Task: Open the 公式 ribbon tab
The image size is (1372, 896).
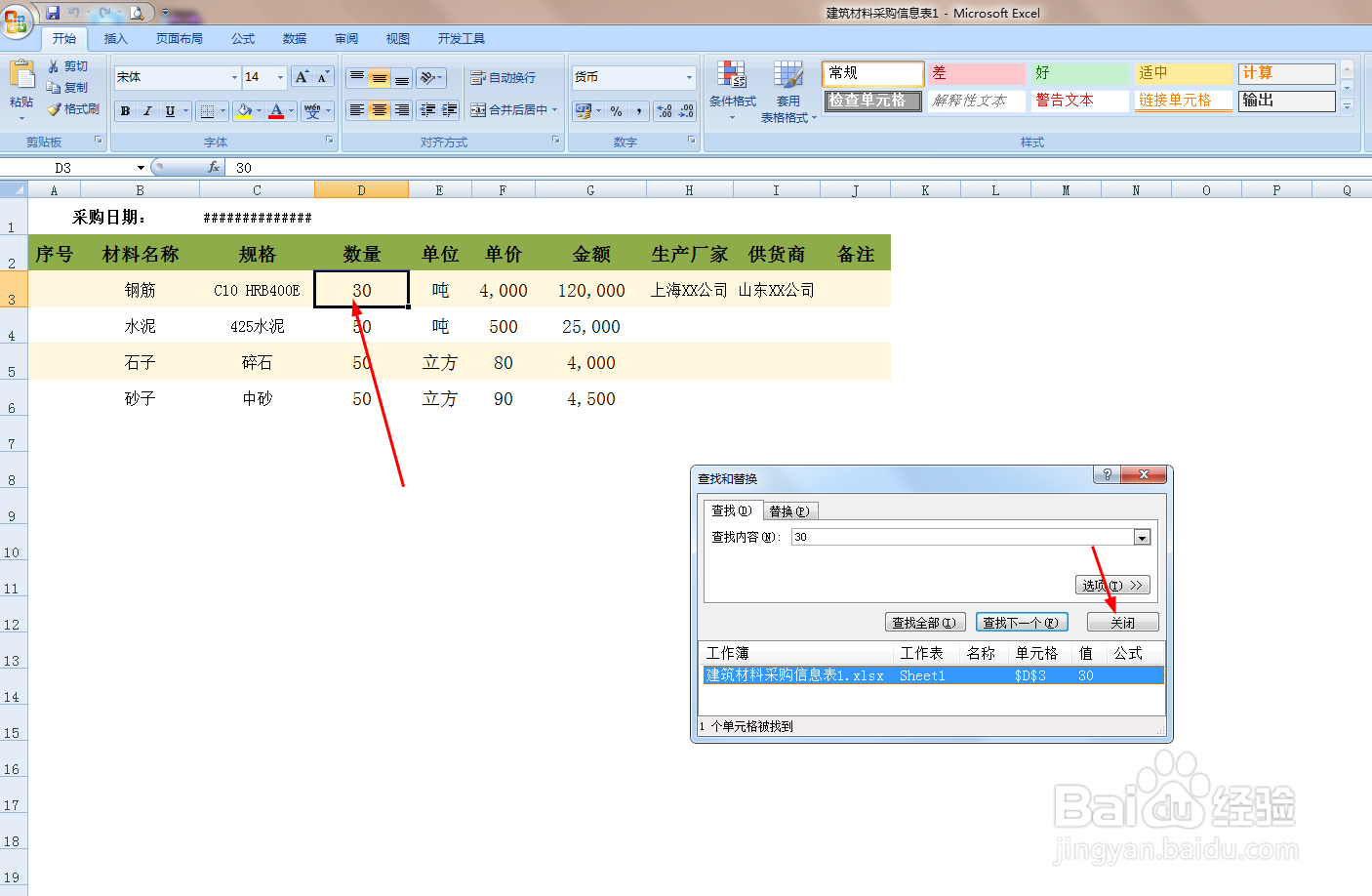Action: pos(243,39)
